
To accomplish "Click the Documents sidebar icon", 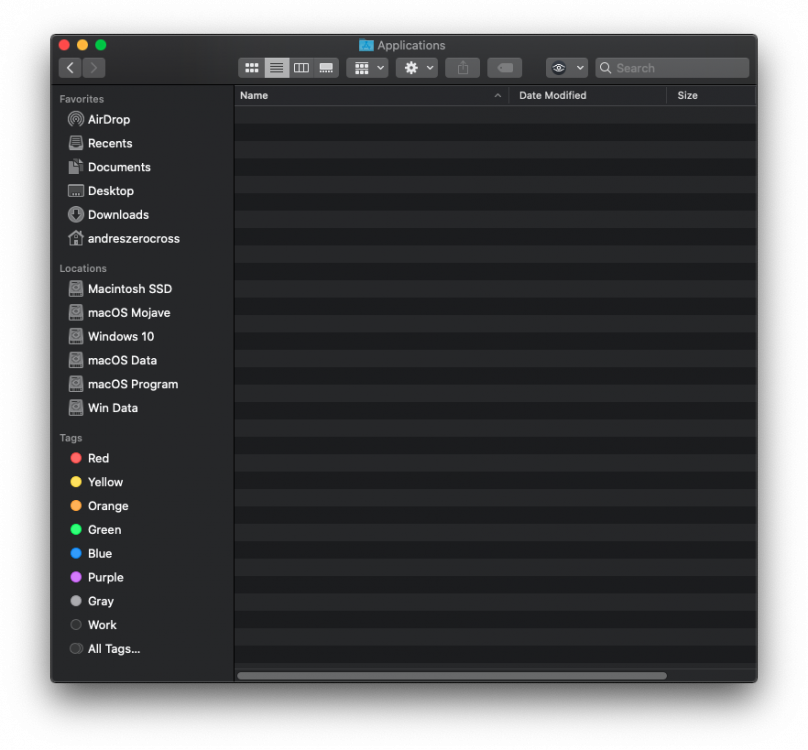I will coord(76,166).
